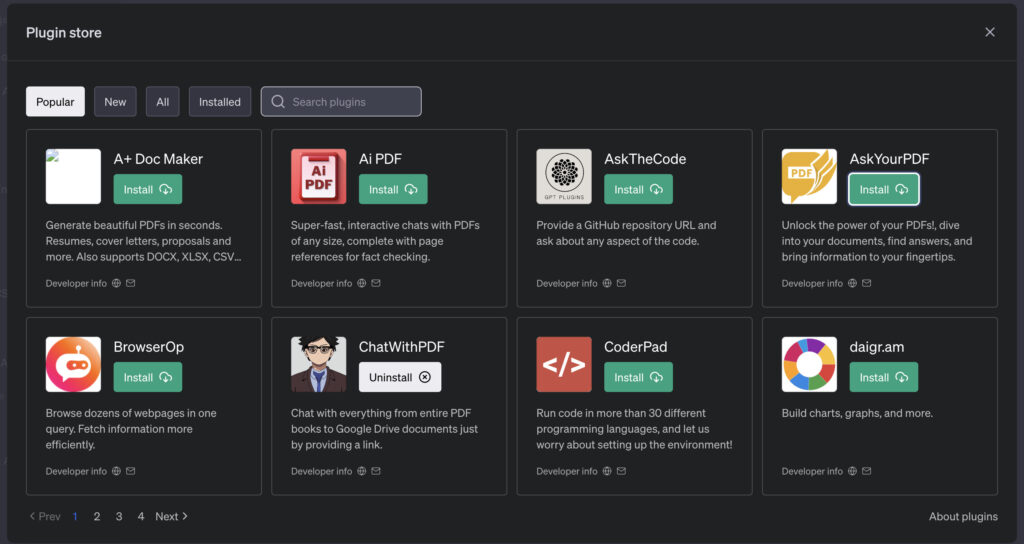The height and width of the screenshot is (544, 1024).
Task: Click the AskYourPDF title
Action: 889,159
